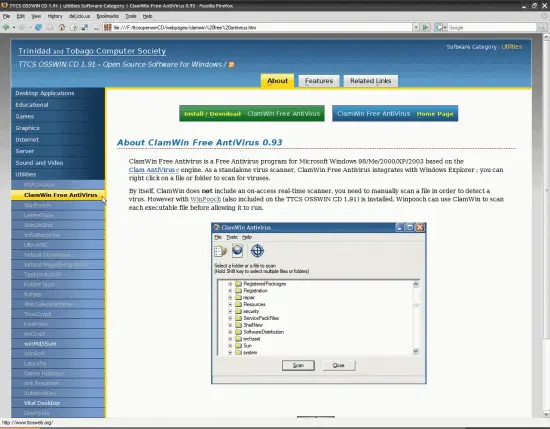Click ClamWin Free AntiVirus Home Page button
This screenshot has width=550, height=429.
pyautogui.click(x=395, y=114)
